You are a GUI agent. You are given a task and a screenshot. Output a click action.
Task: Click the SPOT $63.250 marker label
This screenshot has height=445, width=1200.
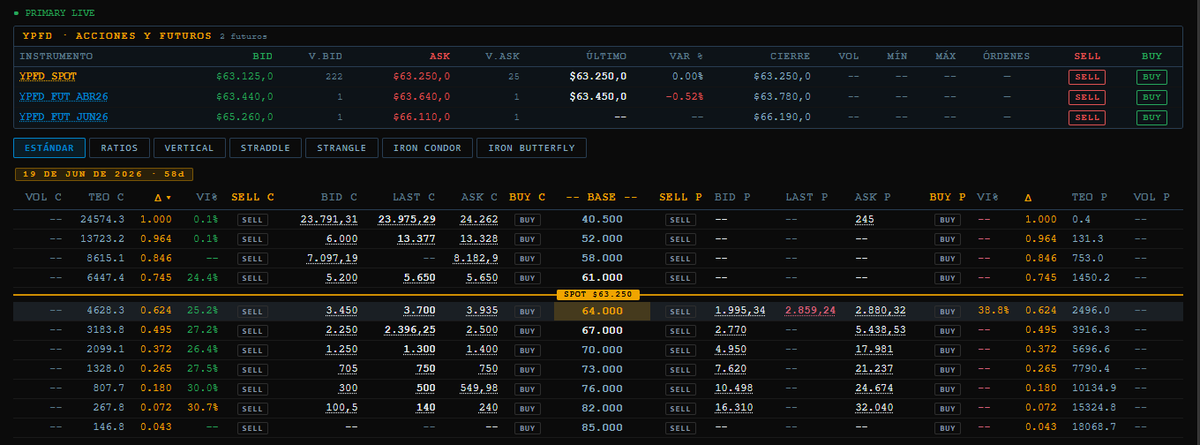(x=598, y=295)
